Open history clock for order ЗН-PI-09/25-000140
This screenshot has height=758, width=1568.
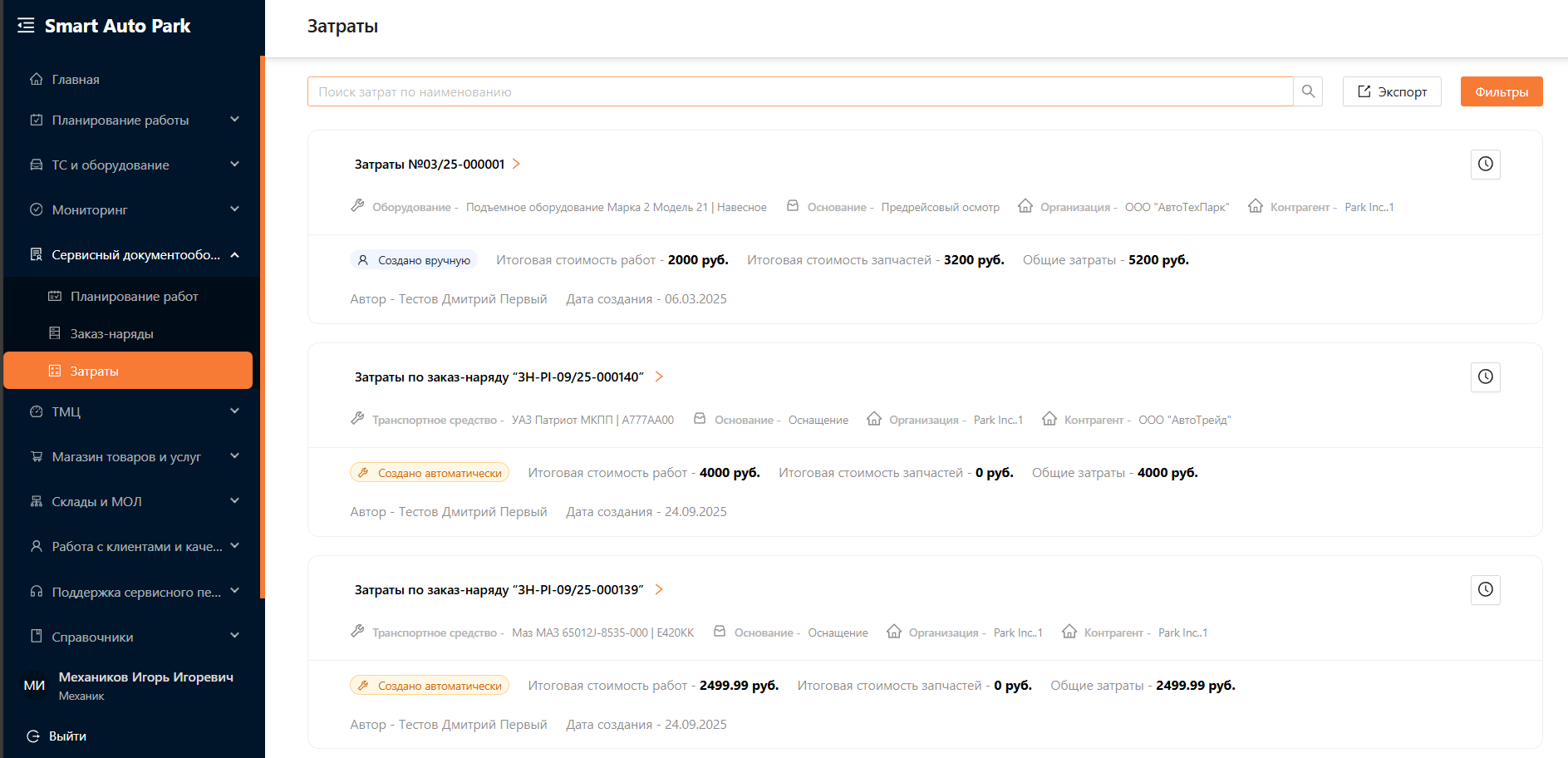pyautogui.click(x=1485, y=377)
